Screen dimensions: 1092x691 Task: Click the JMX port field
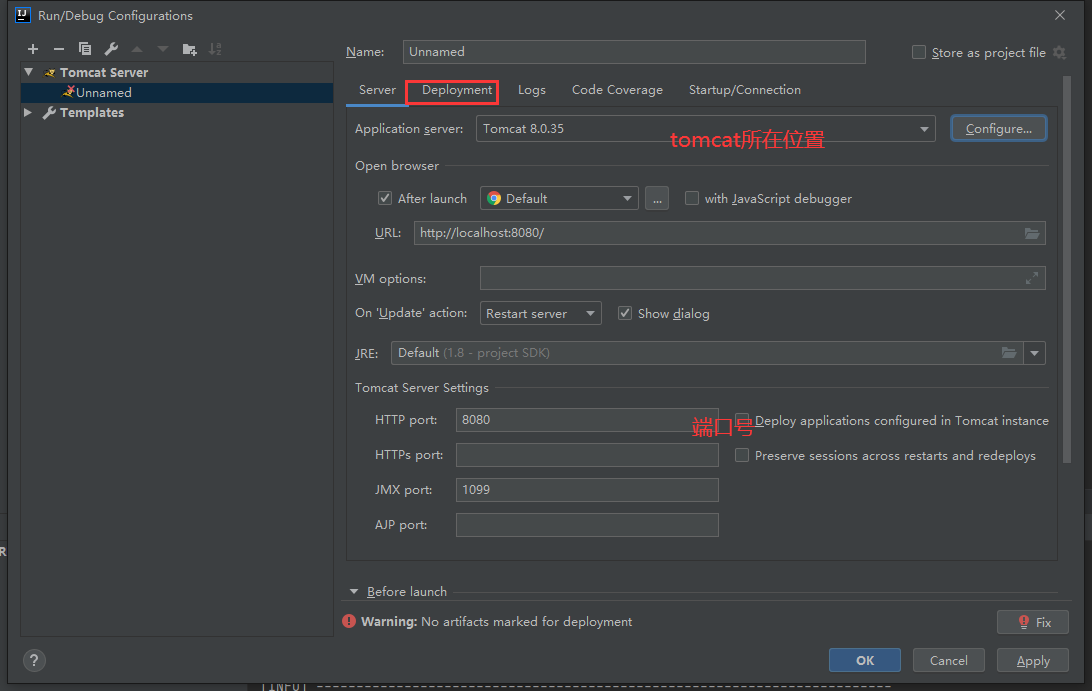[587, 490]
